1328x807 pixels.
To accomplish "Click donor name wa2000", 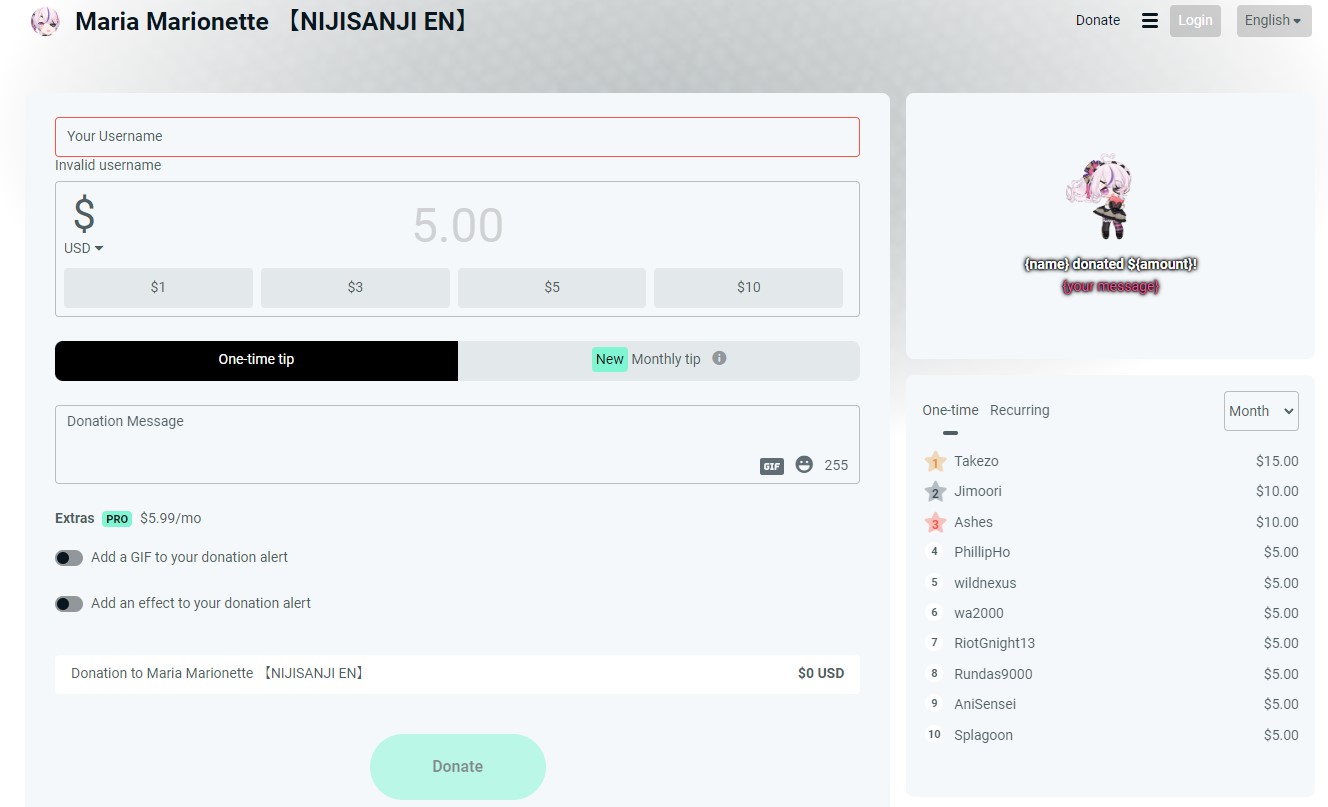I will click(x=979, y=613).
